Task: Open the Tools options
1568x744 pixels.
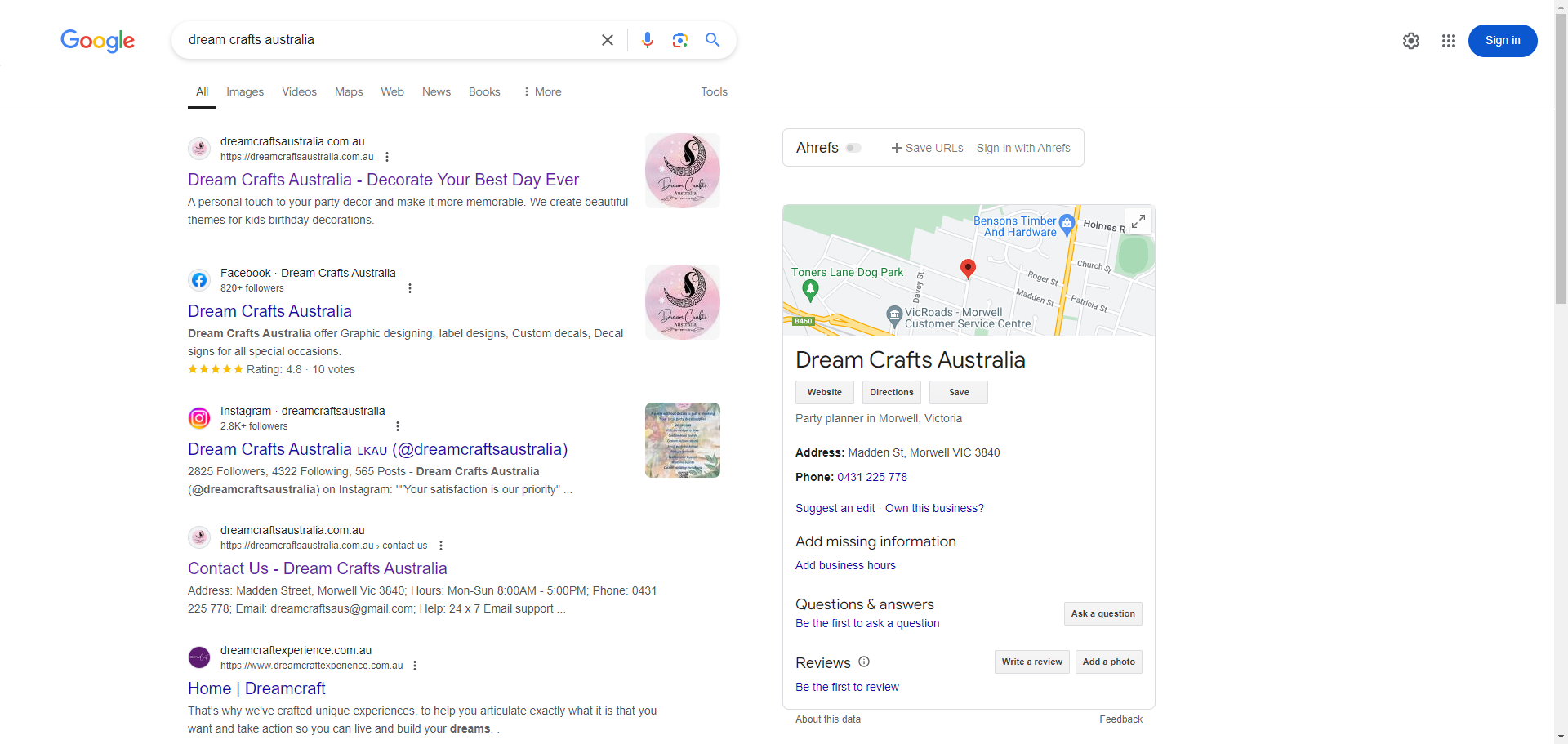Action: 714,91
